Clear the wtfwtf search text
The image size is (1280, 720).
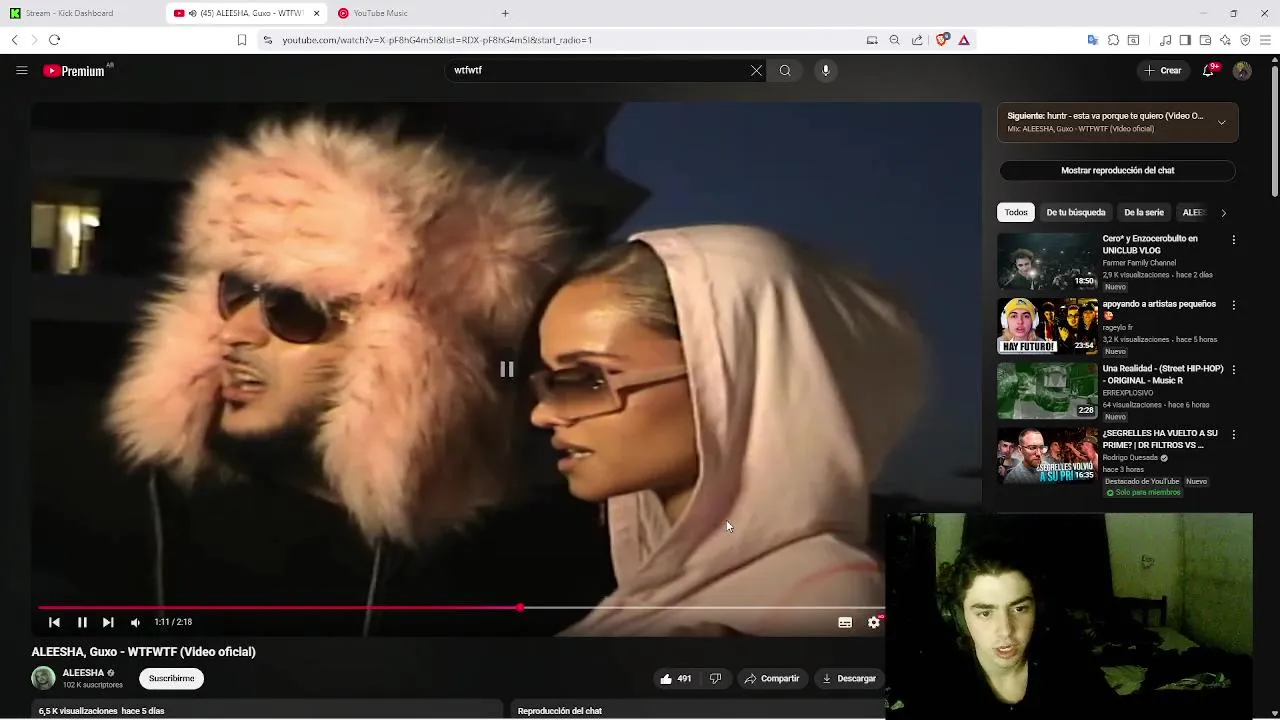(x=756, y=70)
